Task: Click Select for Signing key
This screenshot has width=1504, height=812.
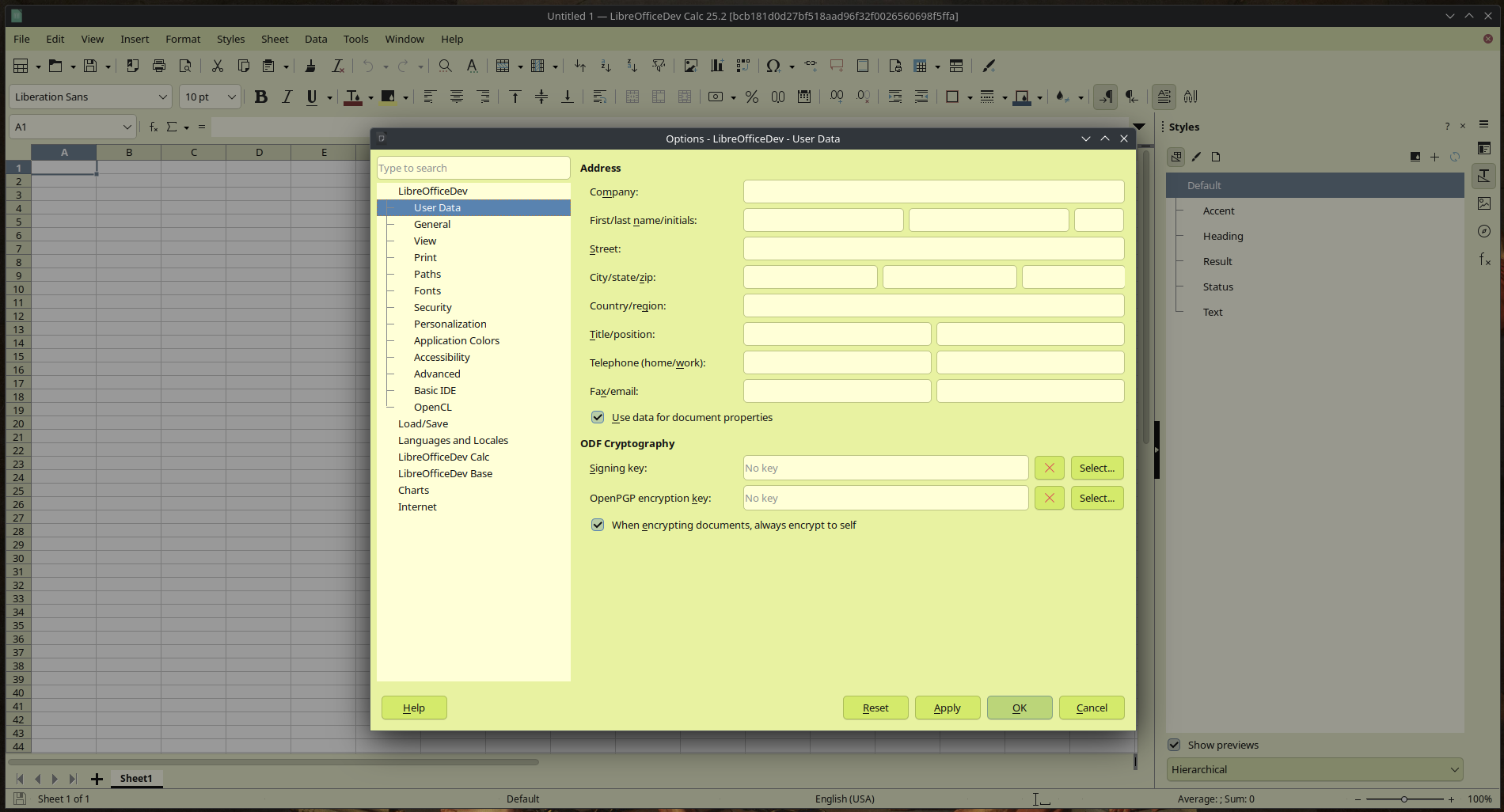Action: [x=1097, y=468]
